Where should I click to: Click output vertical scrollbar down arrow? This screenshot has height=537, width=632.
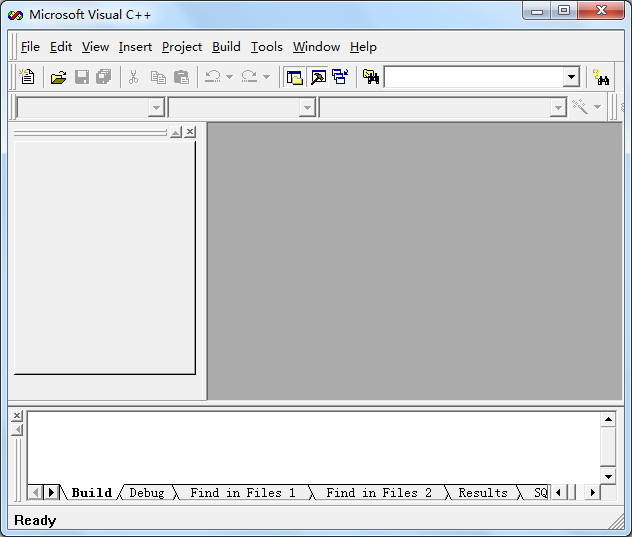coord(608,477)
